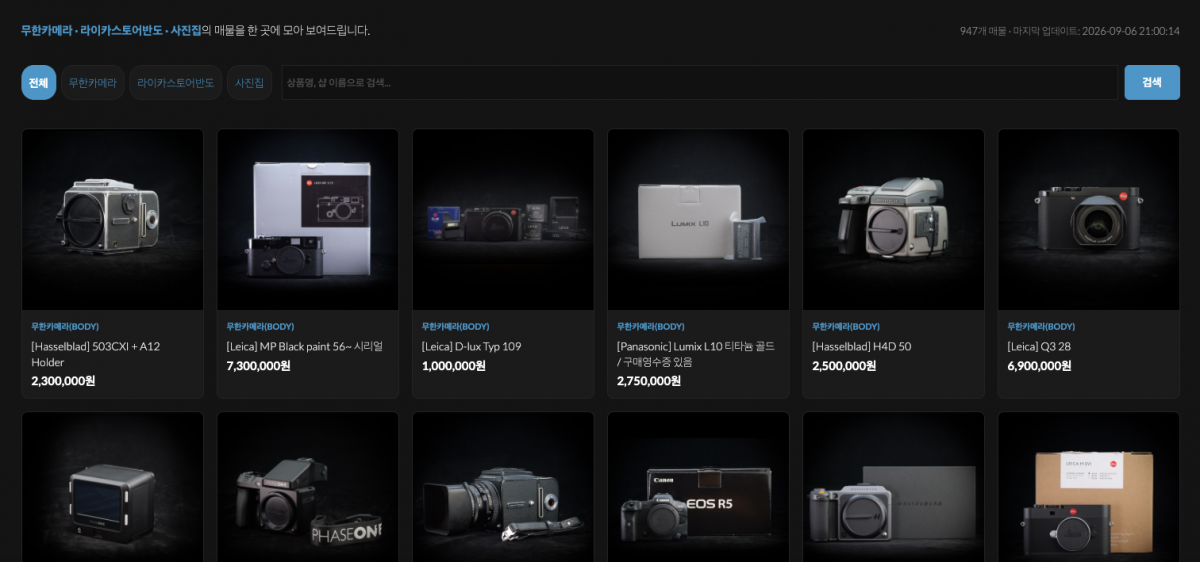Click 무한카메라(BODY) label on the Q3 28 card
This screenshot has height=562, width=1200.
[1041, 326]
